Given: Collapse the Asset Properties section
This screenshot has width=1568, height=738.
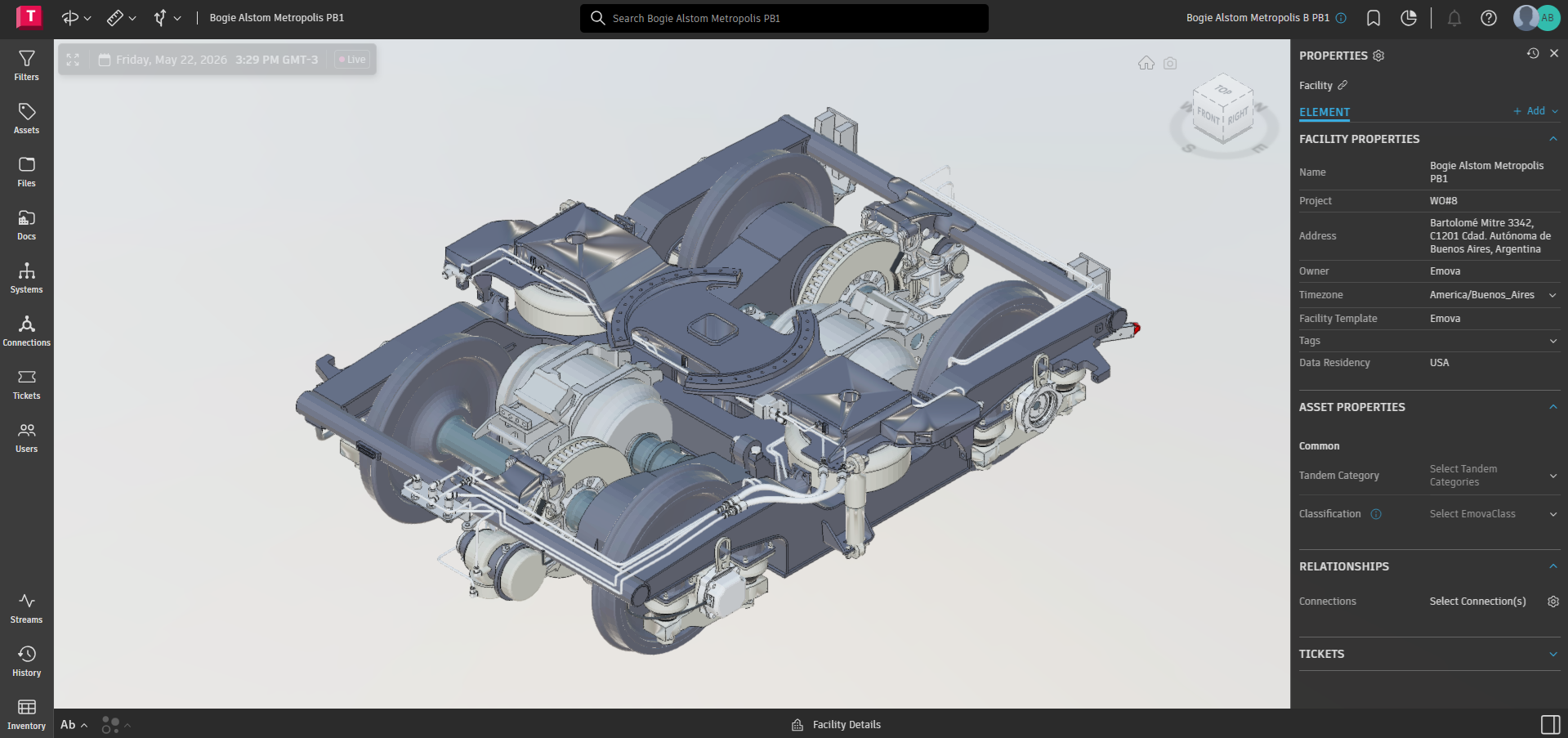Looking at the screenshot, I should (x=1553, y=407).
